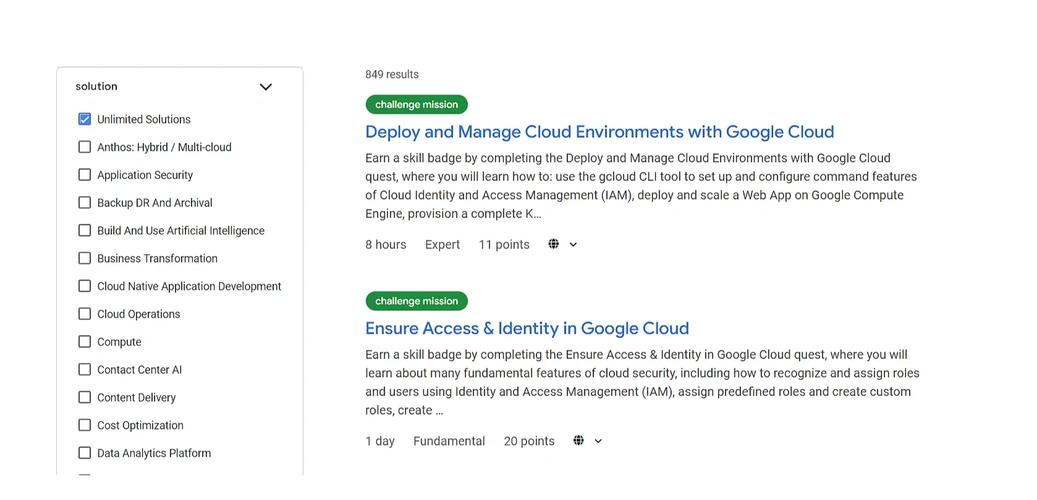Click the globe language icon on the Deploy and Manage quest
This screenshot has height=500, width=1037.
tap(554, 244)
